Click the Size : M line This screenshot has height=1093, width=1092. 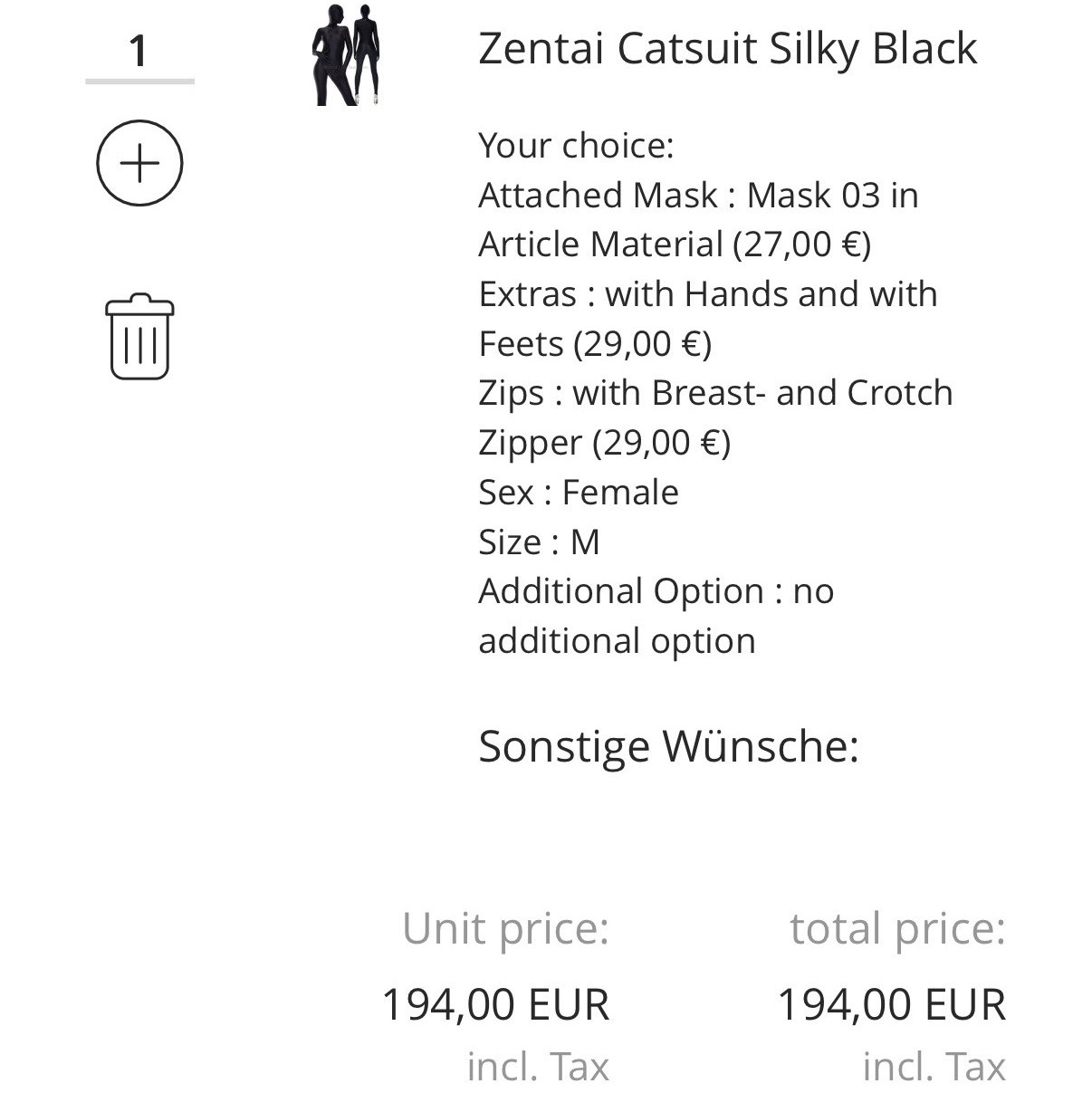tap(539, 542)
